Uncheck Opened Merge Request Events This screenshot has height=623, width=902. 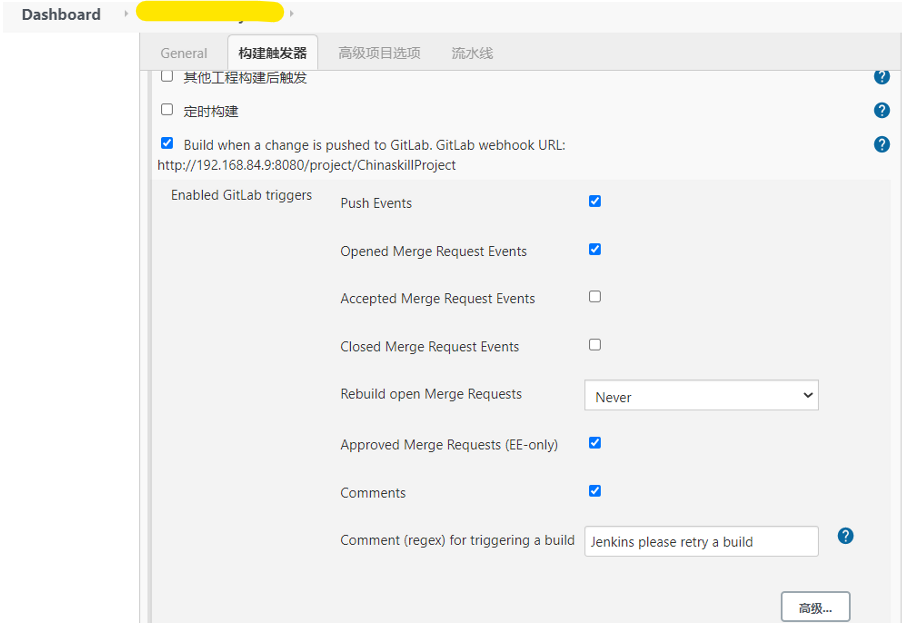(595, 249)
